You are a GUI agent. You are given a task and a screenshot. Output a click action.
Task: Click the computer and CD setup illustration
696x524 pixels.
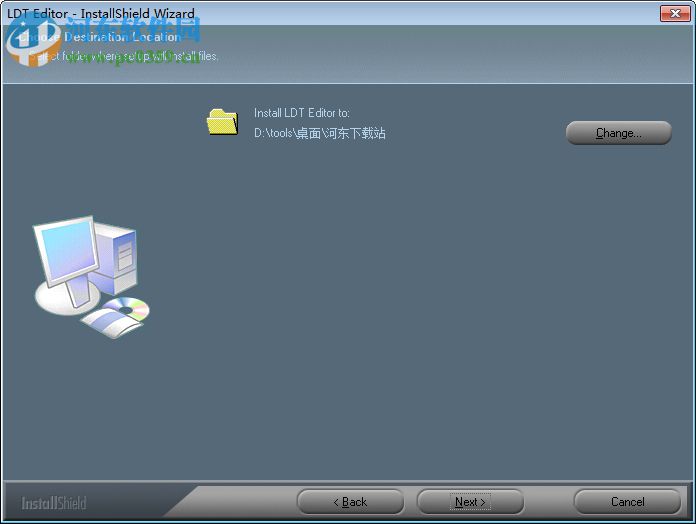click(x=91, y=277)
